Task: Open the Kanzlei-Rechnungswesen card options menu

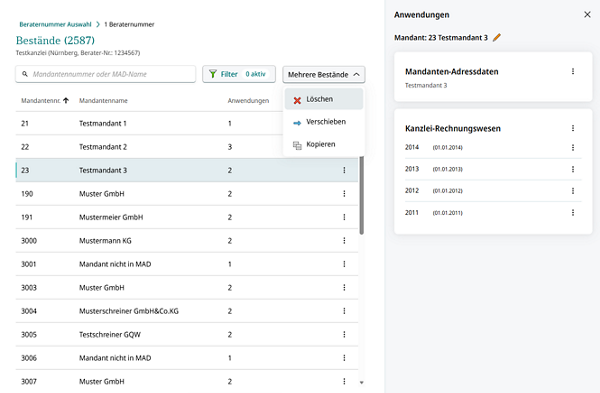Action: click(x=573, y=128)
